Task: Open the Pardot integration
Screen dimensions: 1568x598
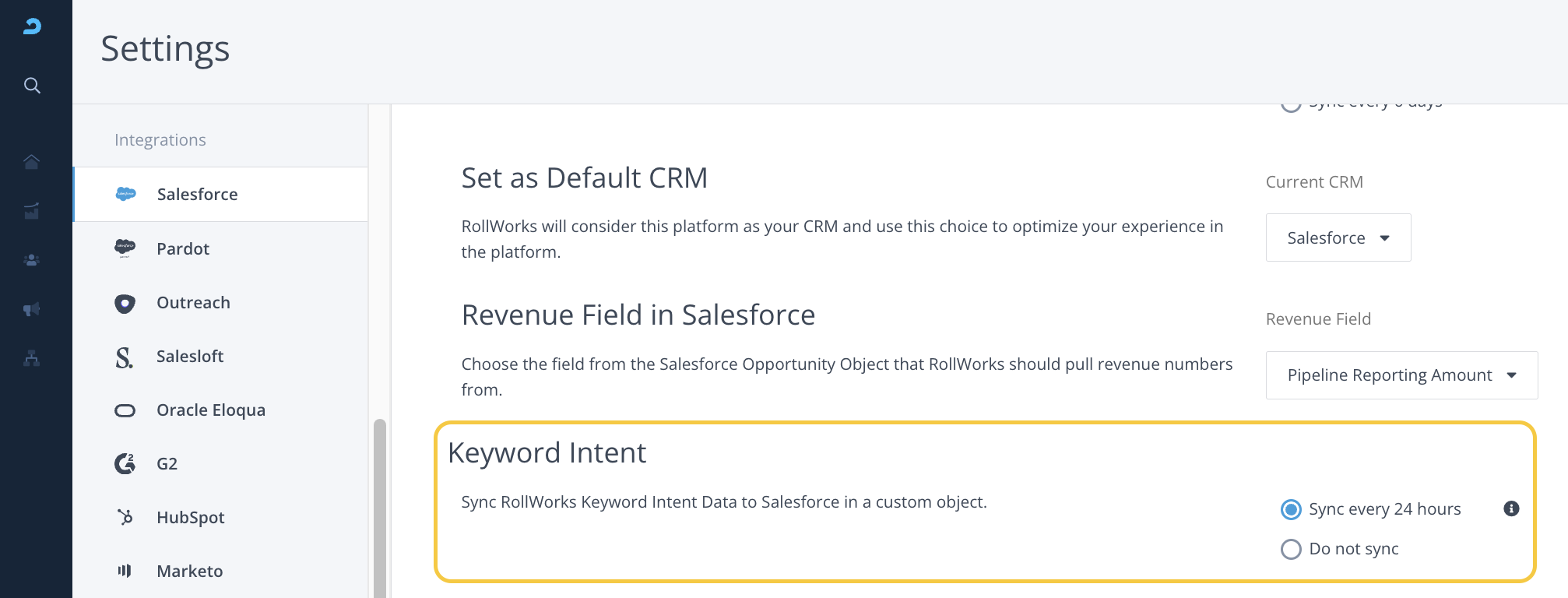Action: click(x=183, y=249)
